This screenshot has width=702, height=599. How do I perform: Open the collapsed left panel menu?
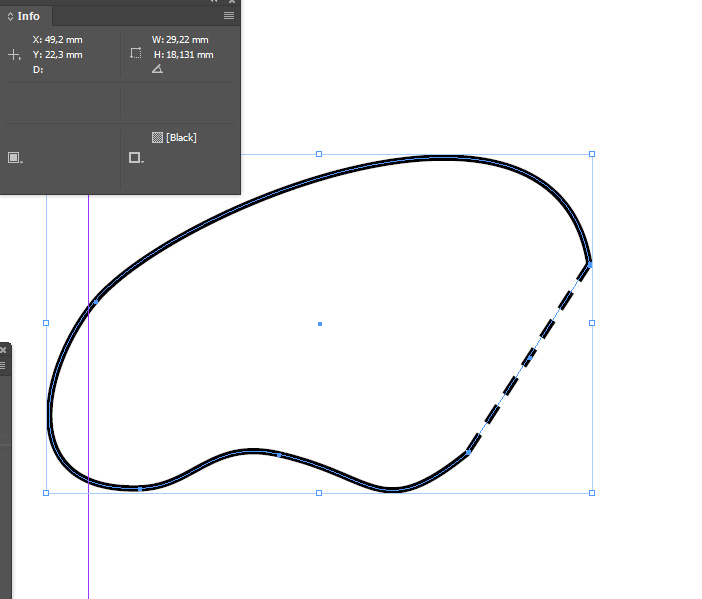3,366
